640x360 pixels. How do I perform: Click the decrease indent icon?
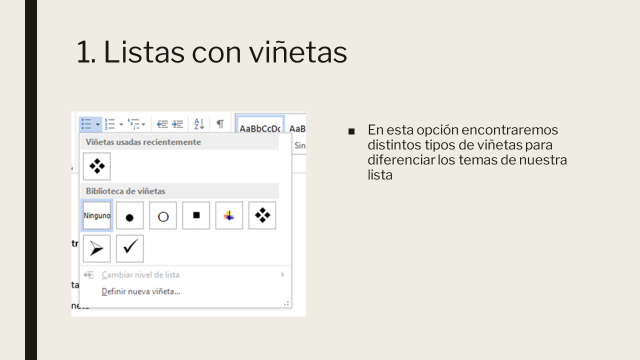tap(162, 124)
